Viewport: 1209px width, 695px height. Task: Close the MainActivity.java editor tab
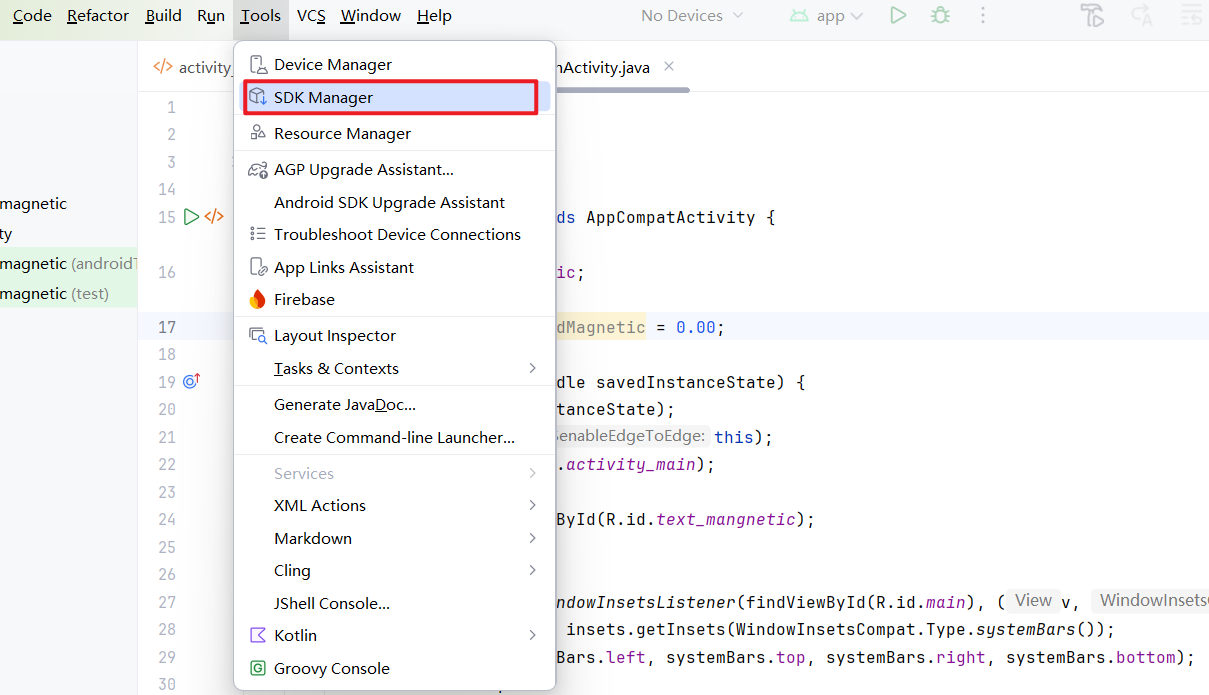pos(669,66)
